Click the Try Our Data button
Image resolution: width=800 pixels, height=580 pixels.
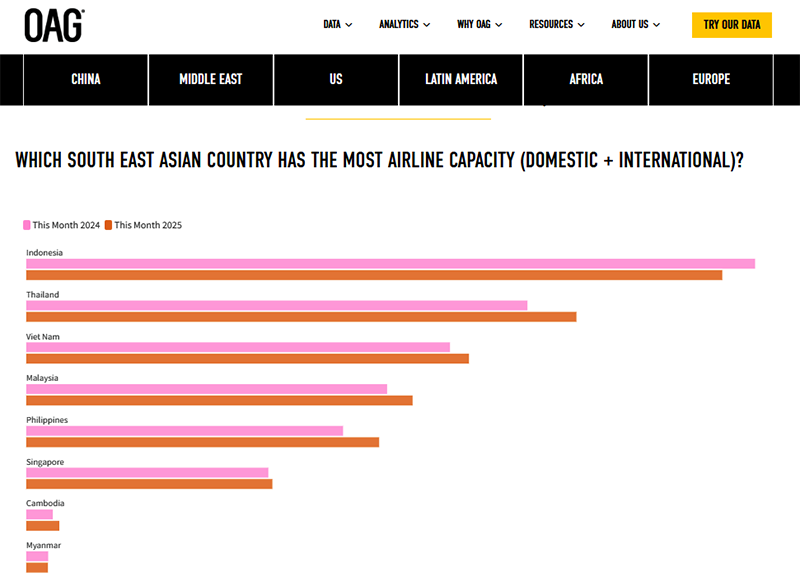[x=731, y=25]
